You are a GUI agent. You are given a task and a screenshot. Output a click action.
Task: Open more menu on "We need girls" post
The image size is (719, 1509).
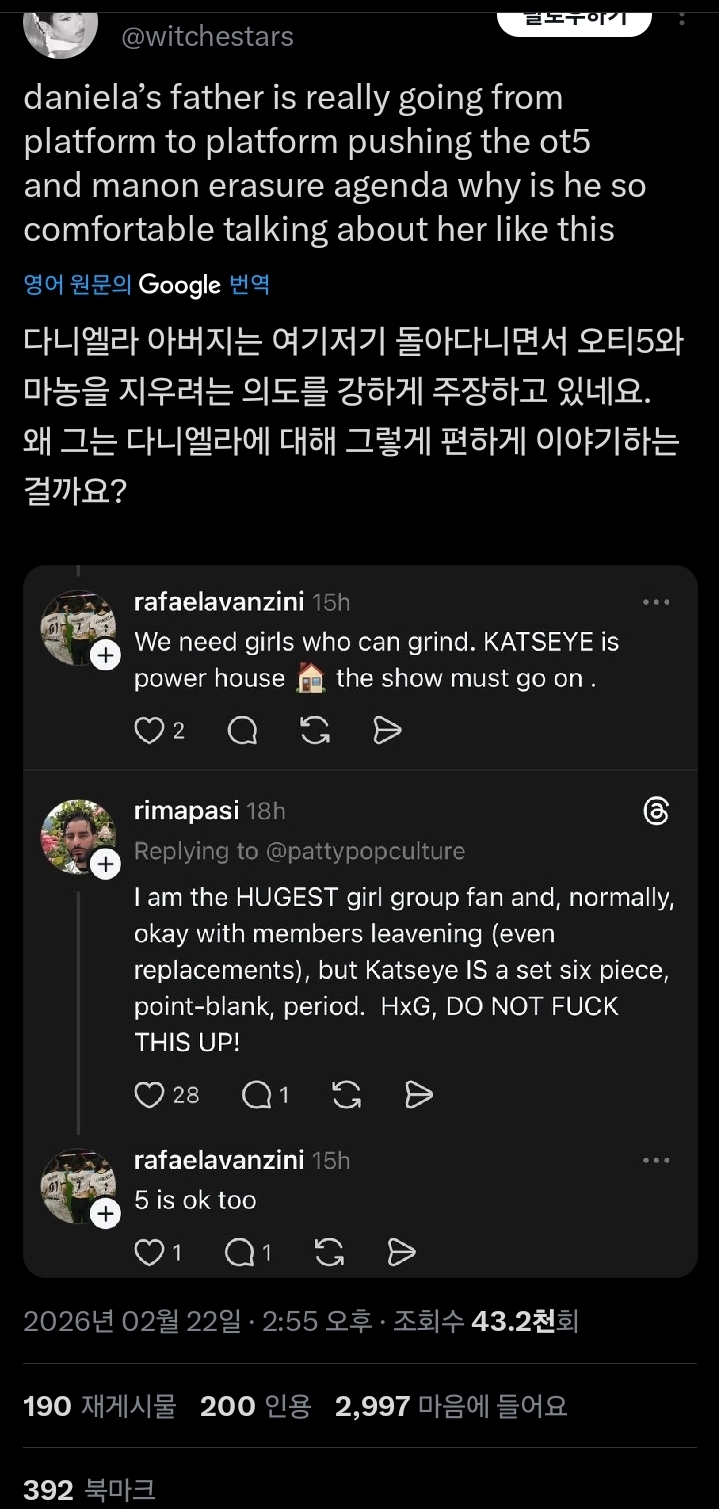coord(656,602)
